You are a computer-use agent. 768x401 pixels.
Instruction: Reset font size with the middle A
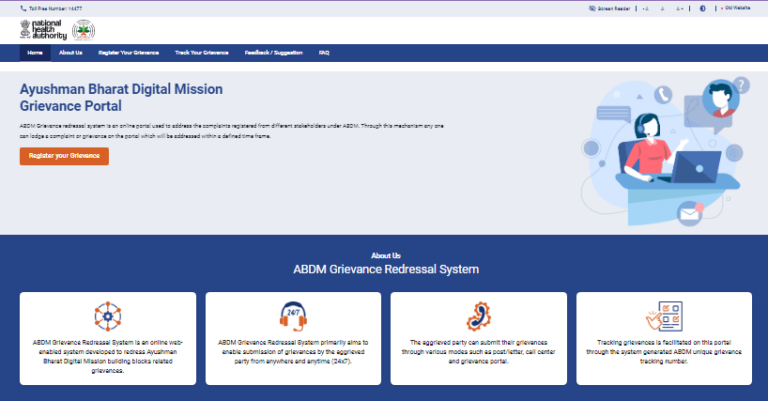pos(662,8)
